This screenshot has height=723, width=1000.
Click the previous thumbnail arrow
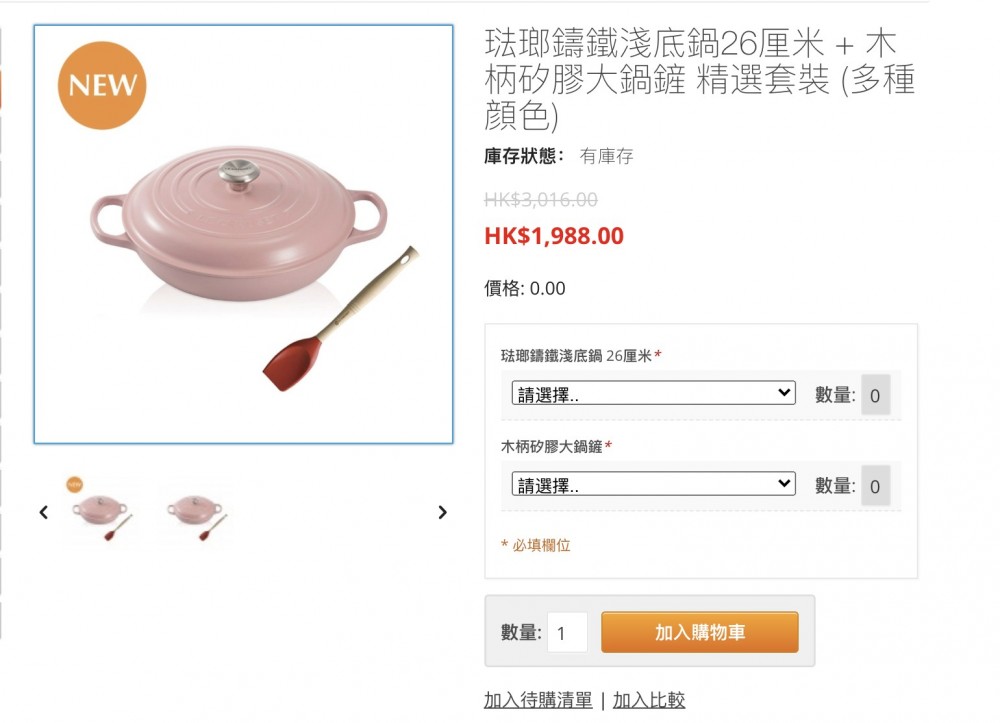(43, 512)
